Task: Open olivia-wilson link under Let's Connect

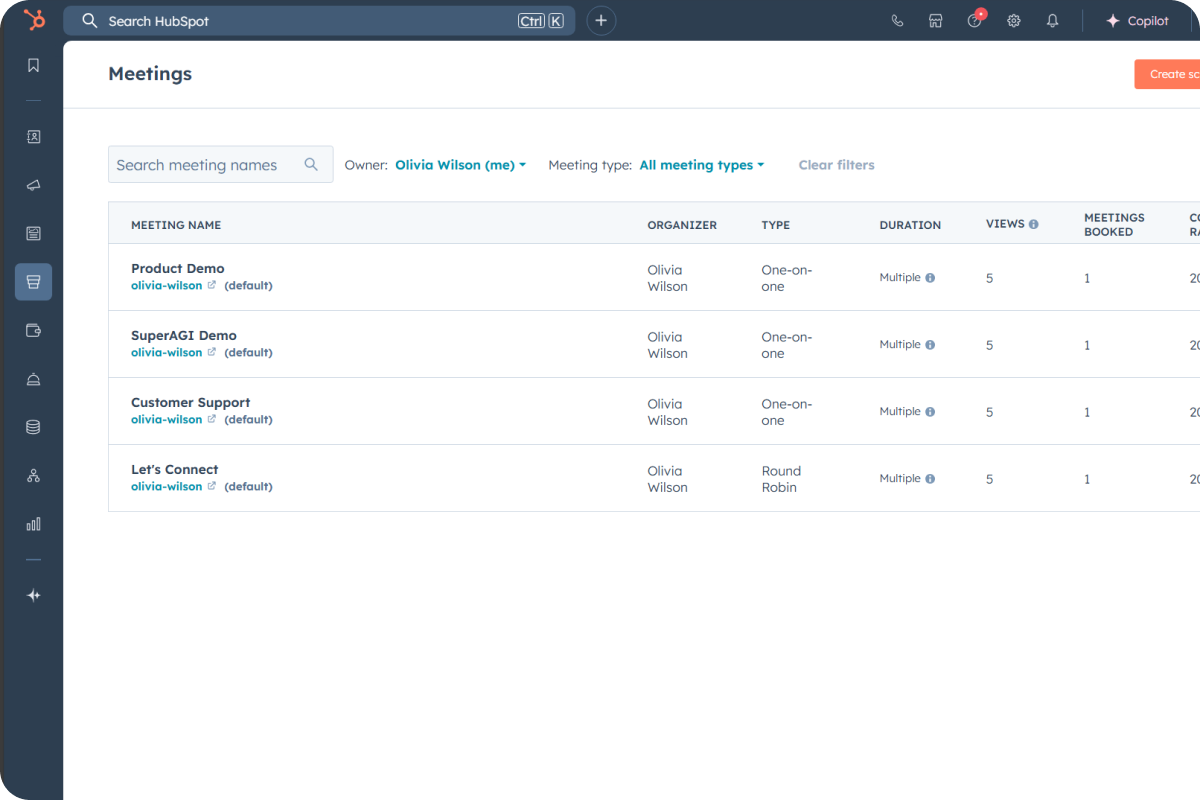Action: coord(166,486)
